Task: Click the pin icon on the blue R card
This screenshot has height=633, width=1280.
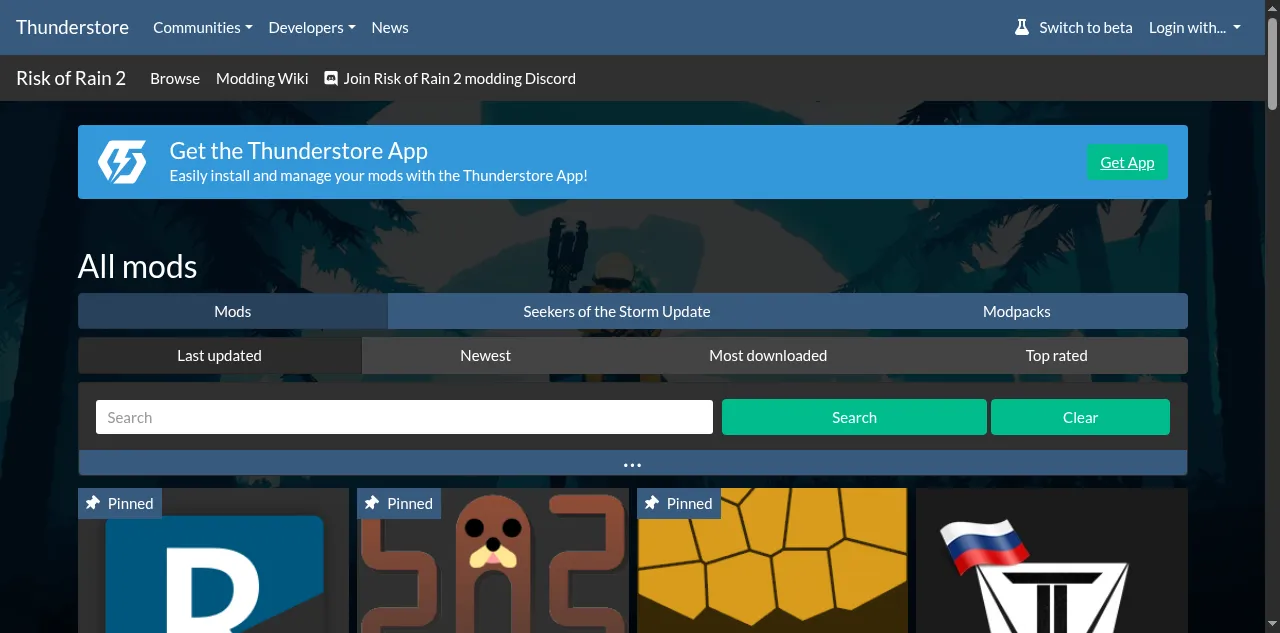Action: click(x=93, y=503)
